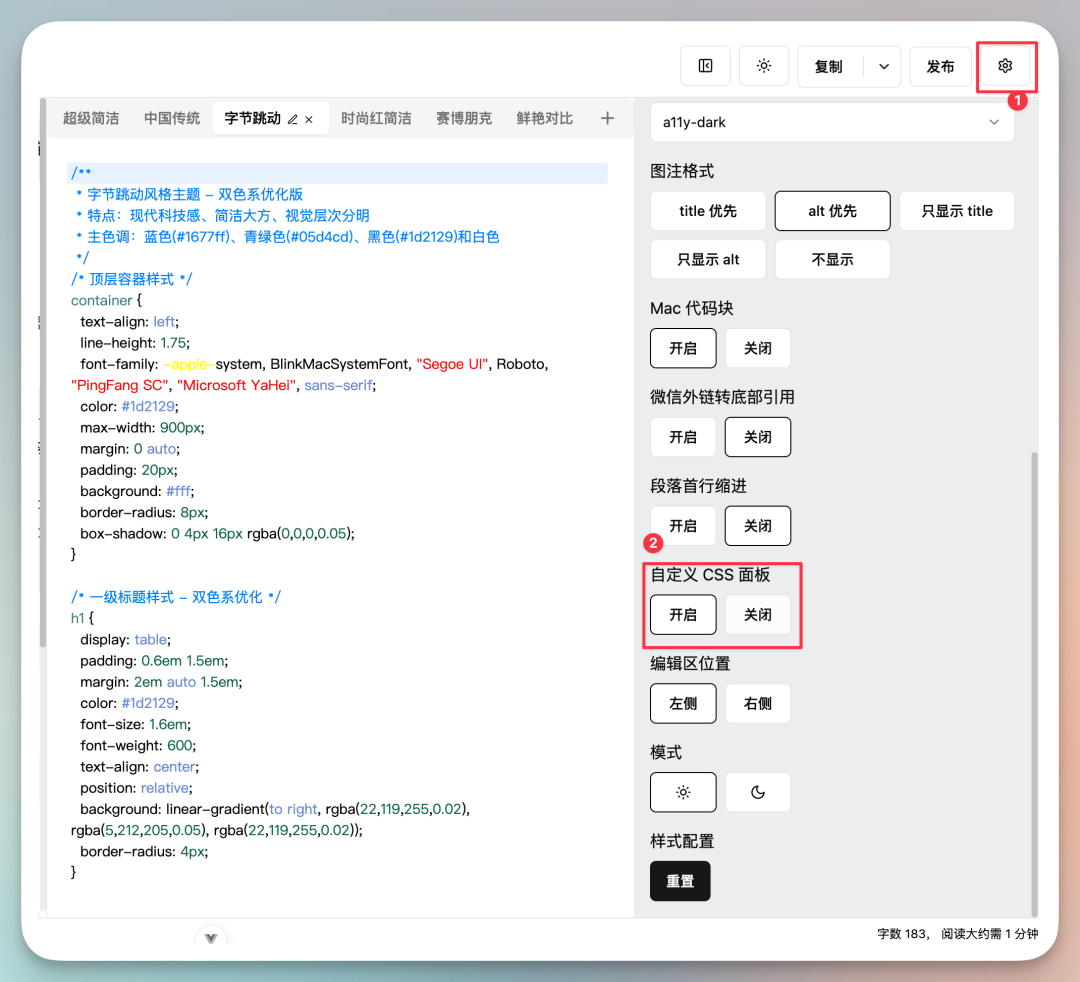Click the down arrow at the editor bottom
Viewport: 1080px width, 982px height.
(211, 938)
